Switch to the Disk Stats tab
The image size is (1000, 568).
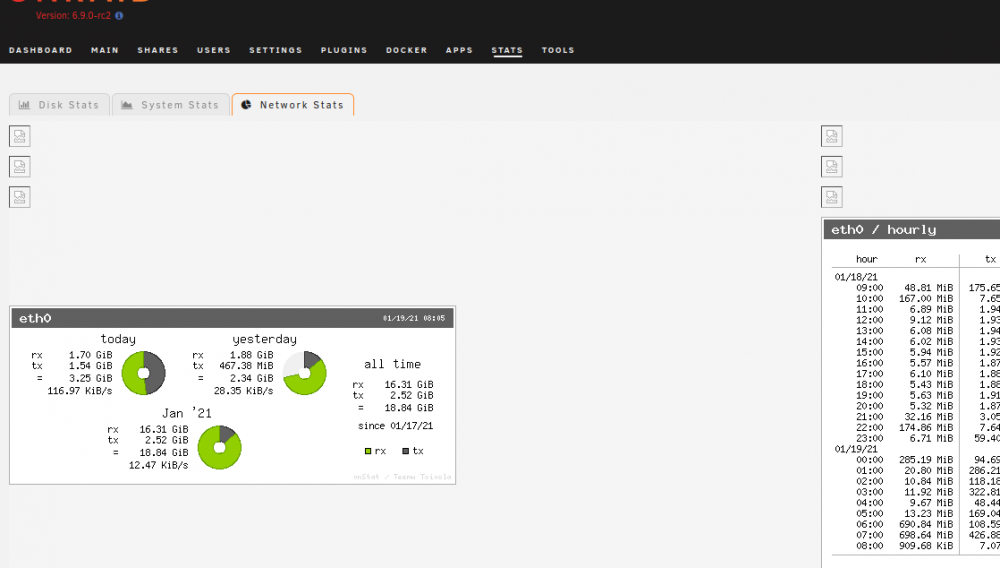click(59, 105)
